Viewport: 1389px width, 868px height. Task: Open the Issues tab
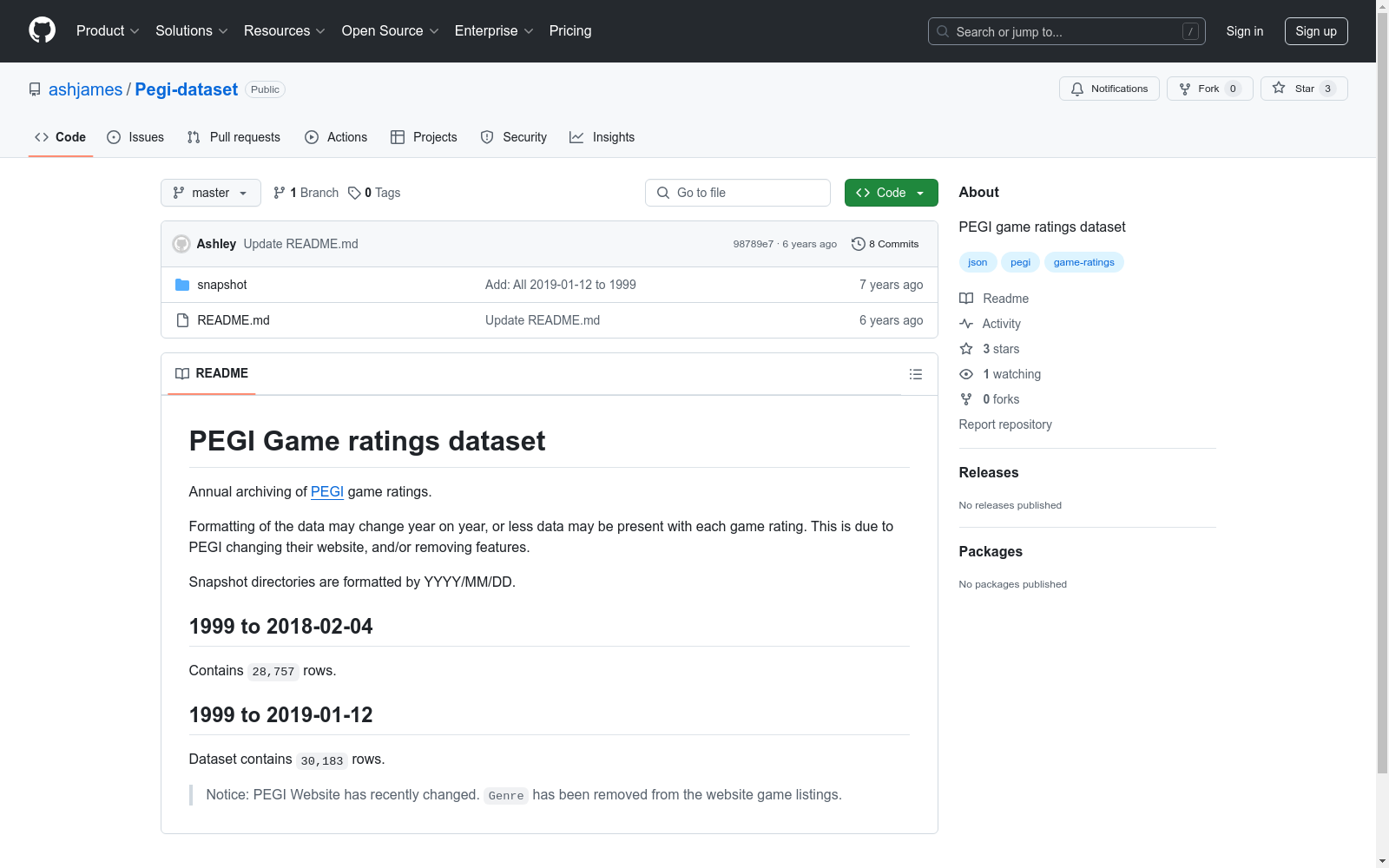135,137
